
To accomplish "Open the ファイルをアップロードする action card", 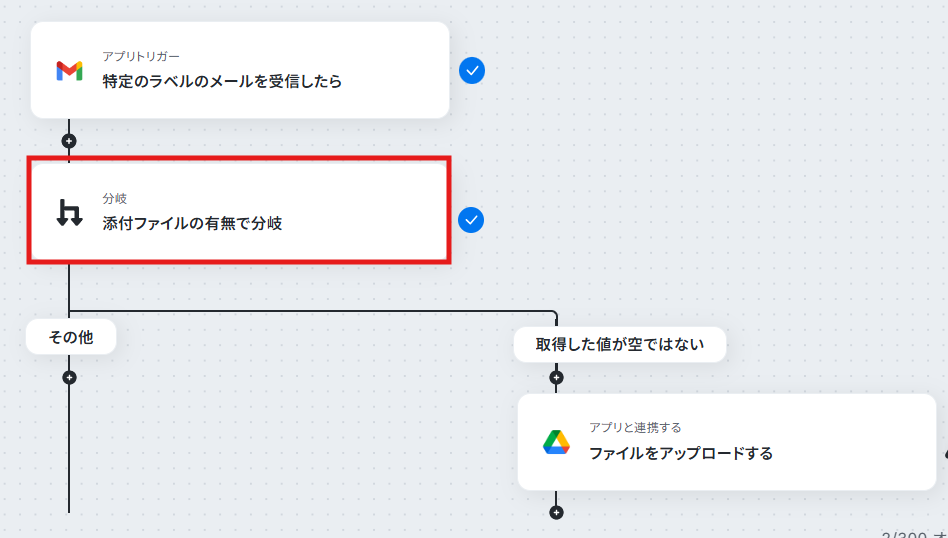I will 727,442.
